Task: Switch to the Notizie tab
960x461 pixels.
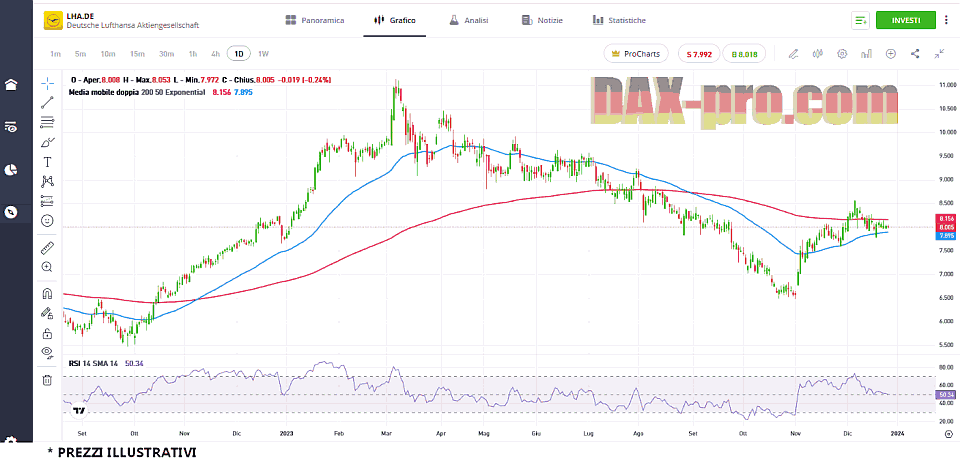Action: (x=542, y=20)
